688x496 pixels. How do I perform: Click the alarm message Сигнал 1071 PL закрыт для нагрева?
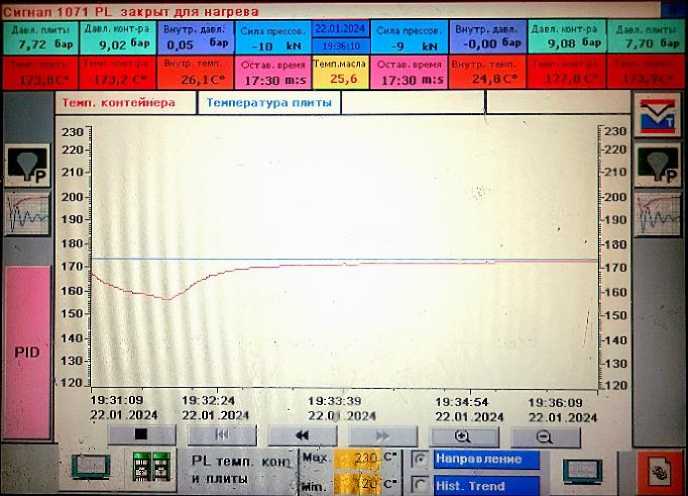coord(131,11)
